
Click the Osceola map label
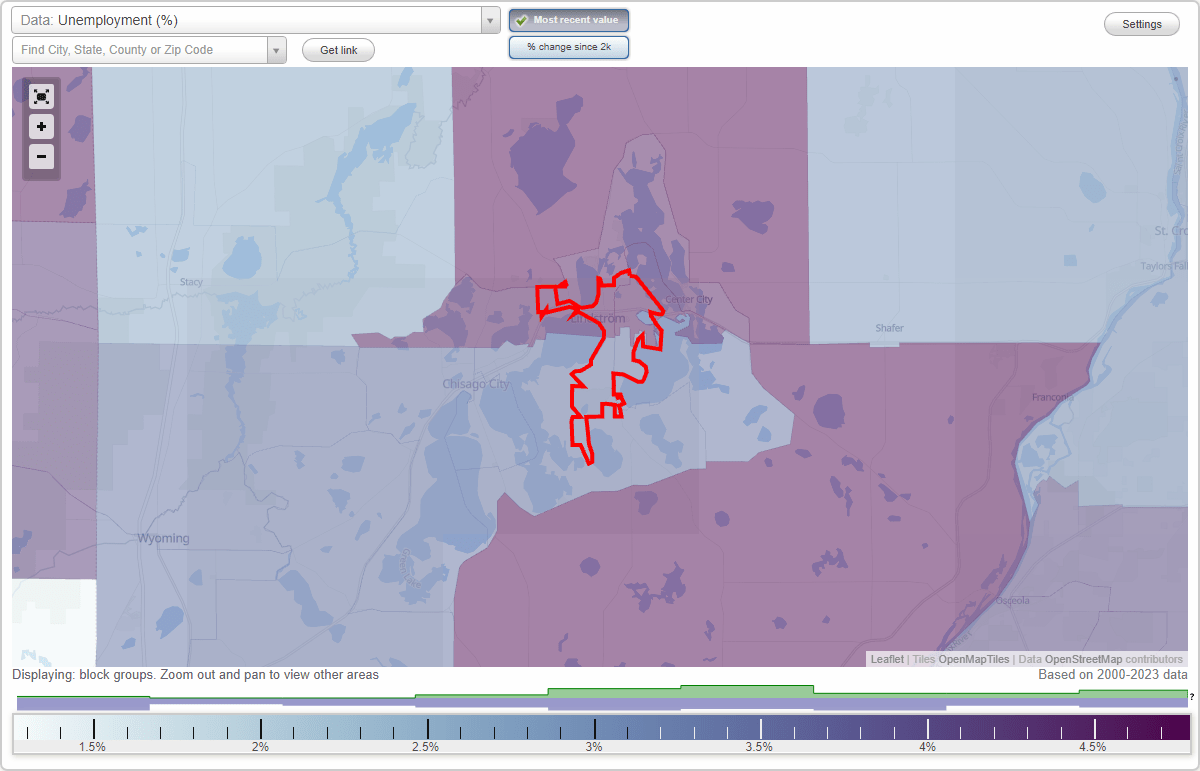(1015, 601)
